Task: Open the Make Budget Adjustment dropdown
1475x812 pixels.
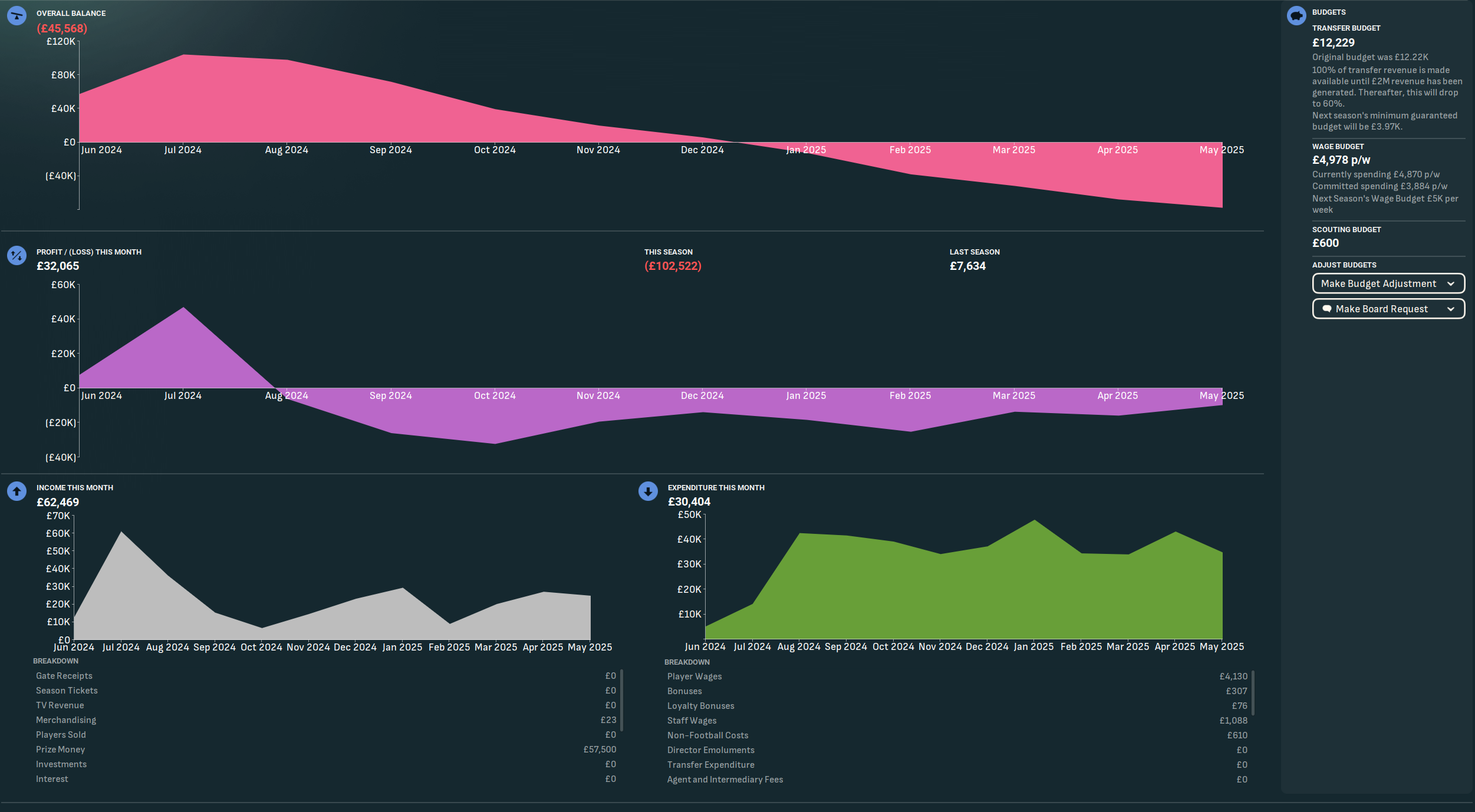Action: pos(1378,283)
